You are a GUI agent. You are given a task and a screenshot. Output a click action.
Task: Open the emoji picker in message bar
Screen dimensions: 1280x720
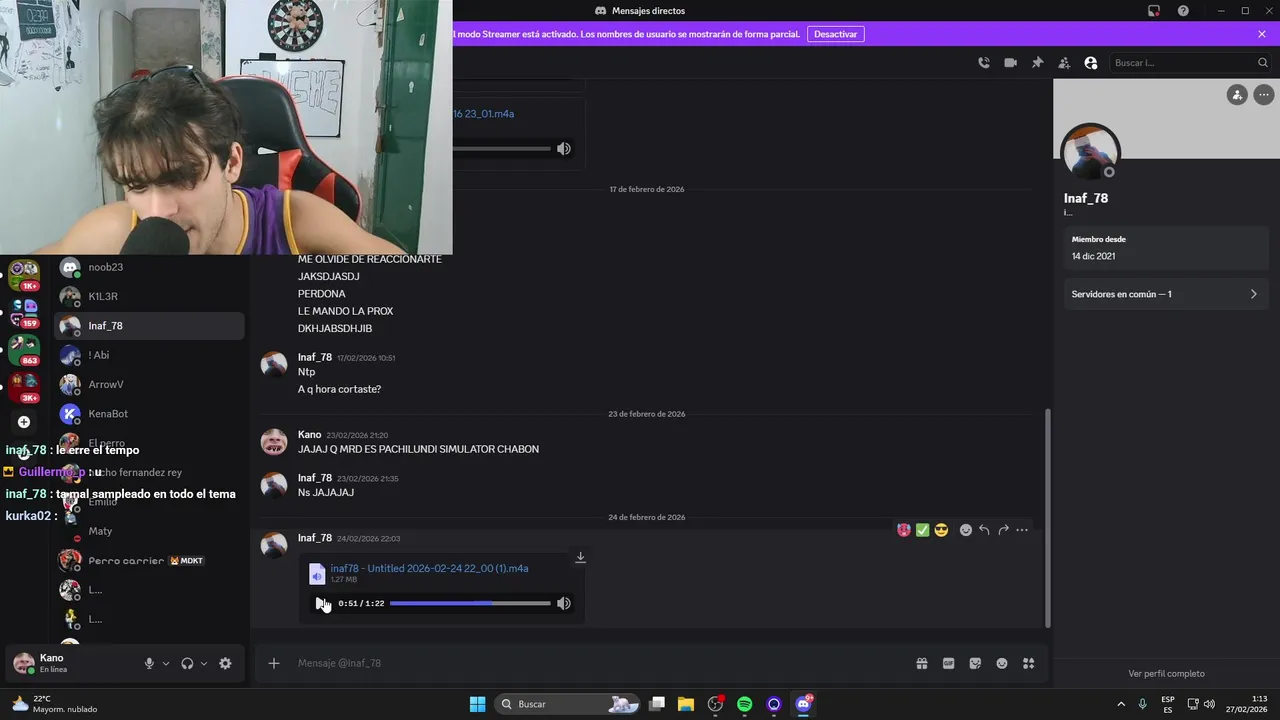1002,663
